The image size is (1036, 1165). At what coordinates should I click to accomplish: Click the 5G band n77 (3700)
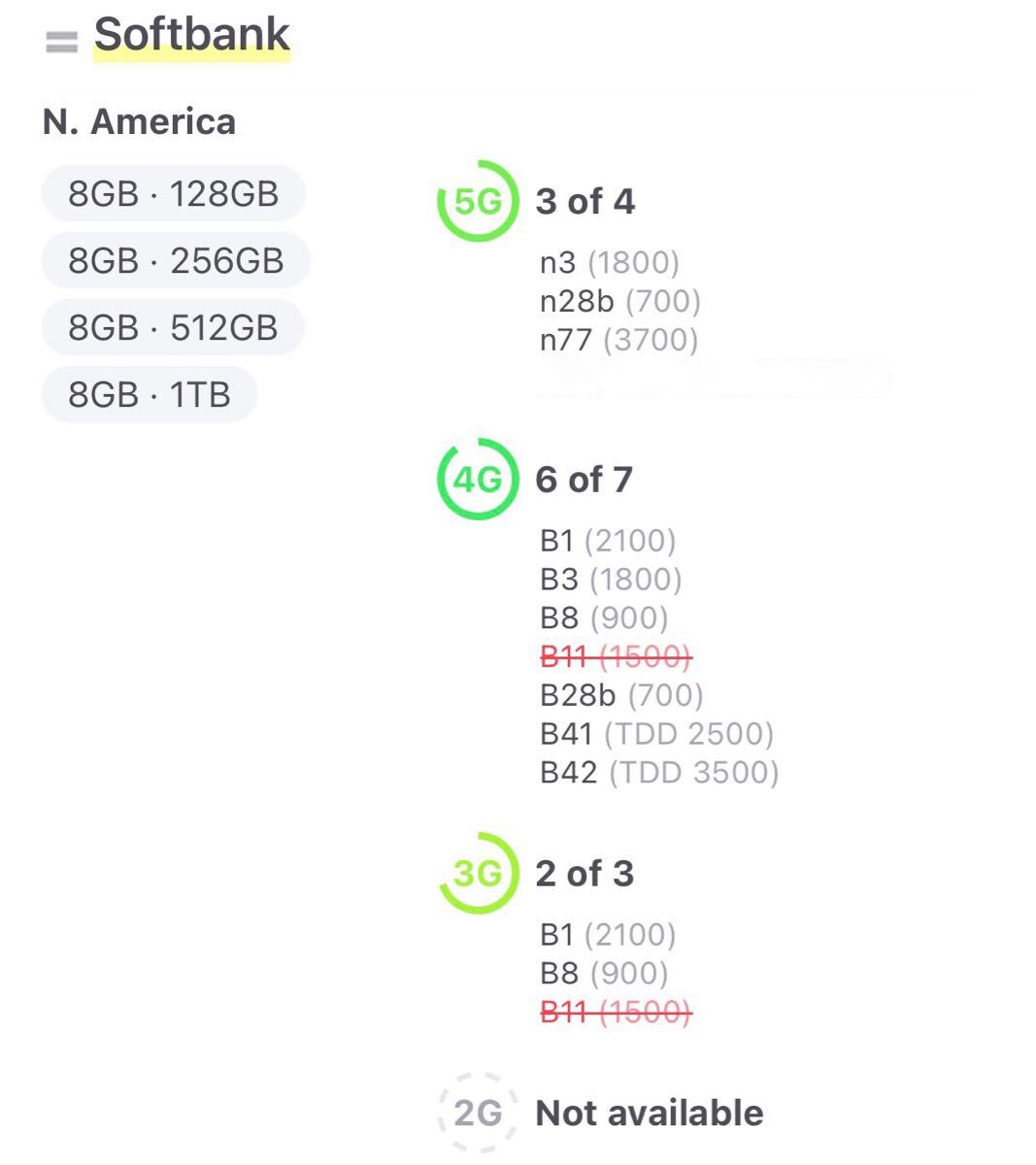(x=619, y=340)
